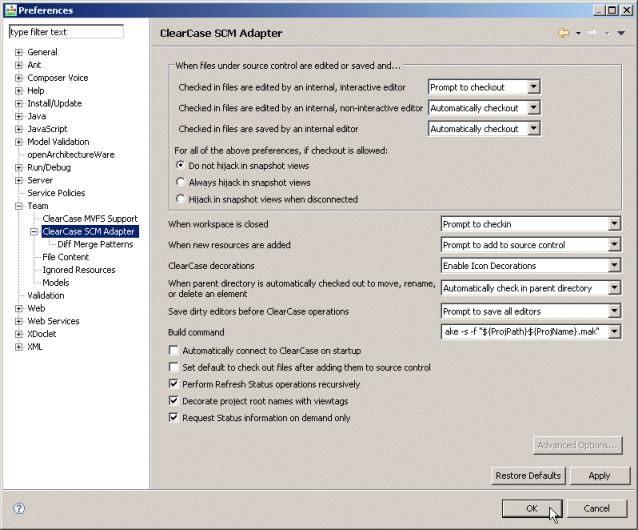
Task: Open When new resources are added dropdown
Action: click(531, 244)
